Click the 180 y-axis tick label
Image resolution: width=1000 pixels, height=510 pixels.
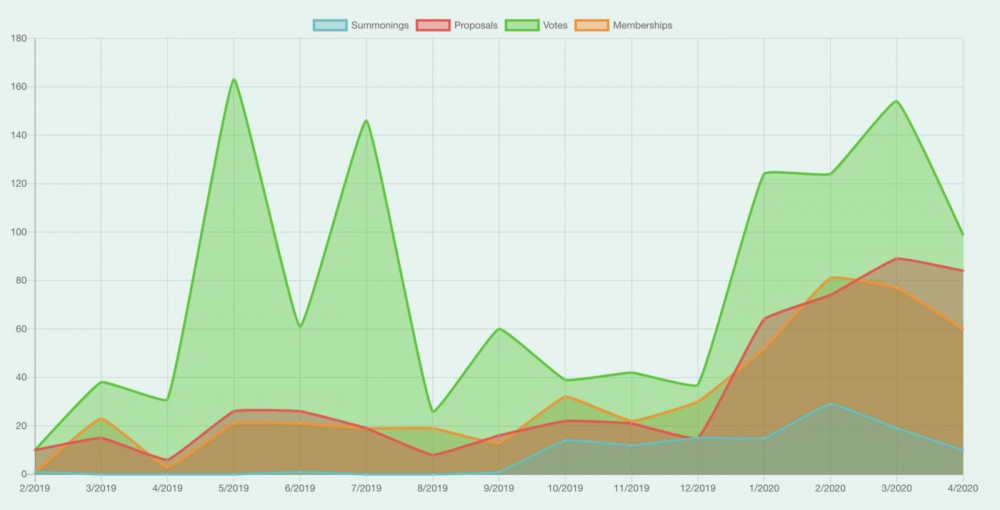point(18,39)
